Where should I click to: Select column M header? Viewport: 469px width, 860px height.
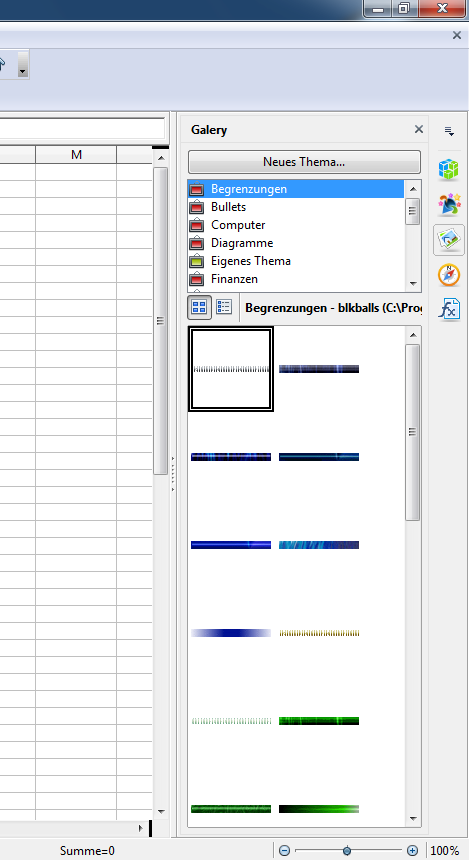pyautogui.click(x=76, y=155)
